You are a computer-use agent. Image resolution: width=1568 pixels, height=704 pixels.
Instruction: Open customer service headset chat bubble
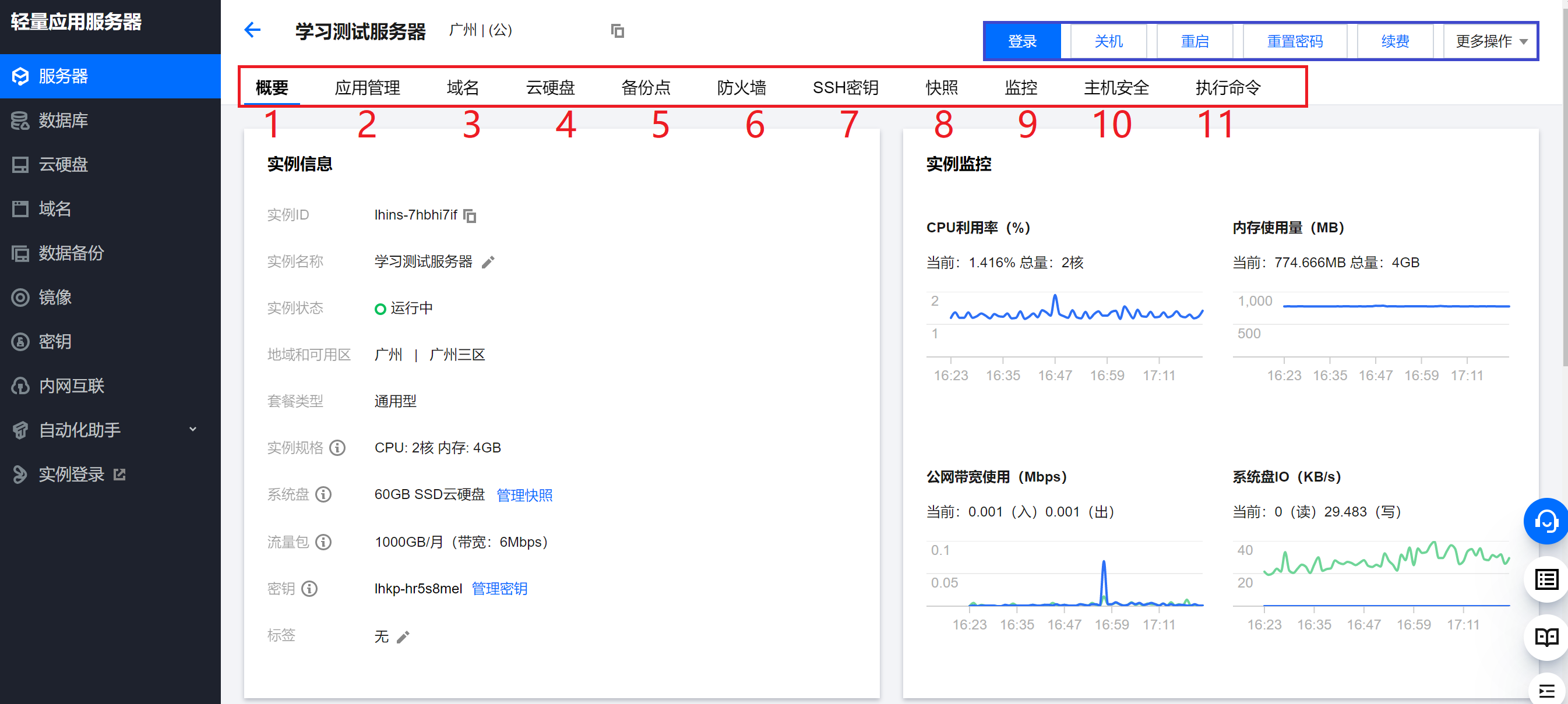[1545, 522]
